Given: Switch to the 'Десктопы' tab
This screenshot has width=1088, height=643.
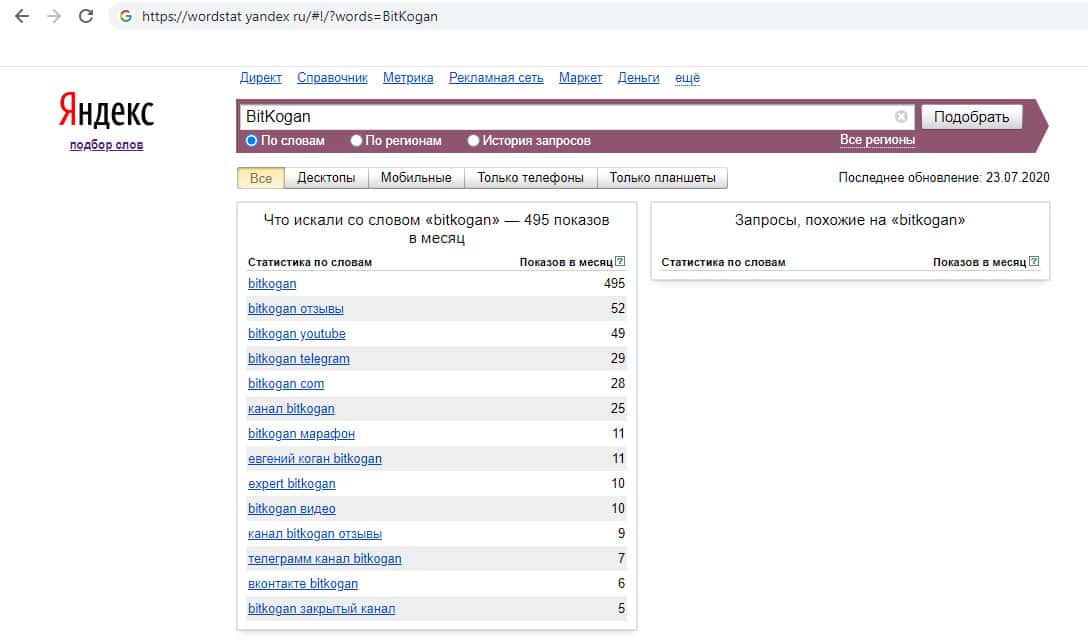Looking at the screenshot, I should [326, 178].
